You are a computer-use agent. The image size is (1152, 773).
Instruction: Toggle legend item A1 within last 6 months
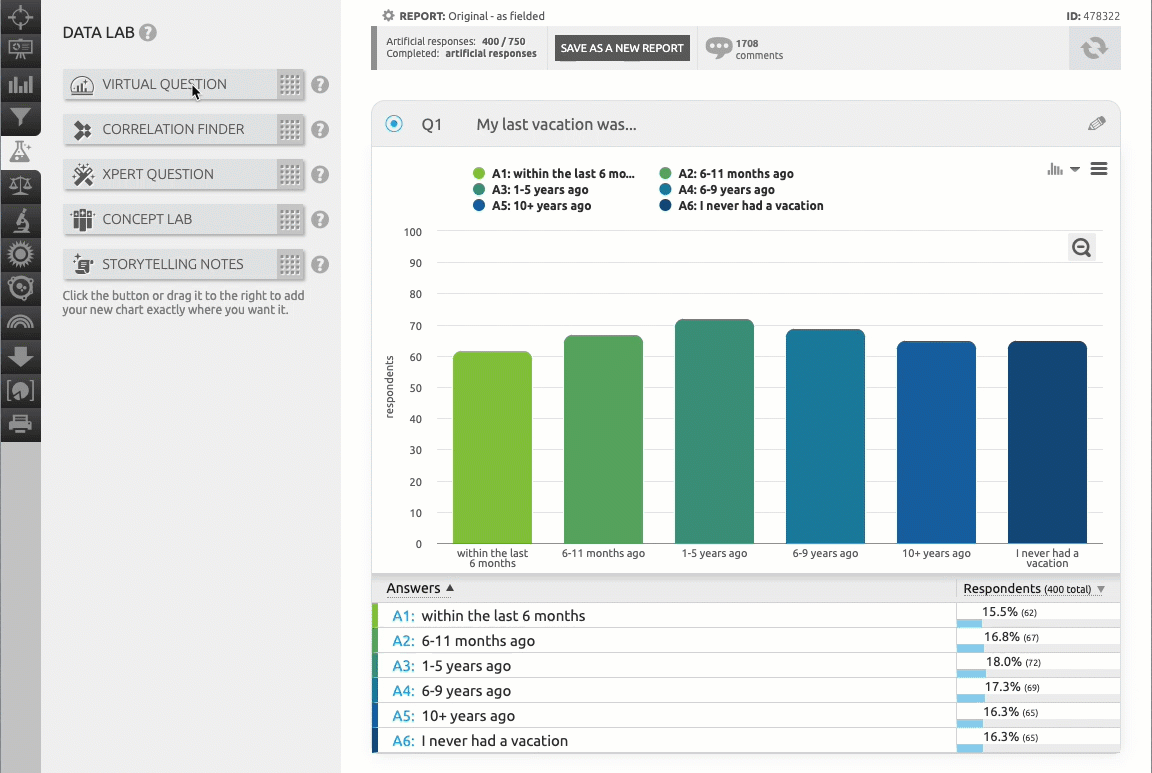click(555, 173)
